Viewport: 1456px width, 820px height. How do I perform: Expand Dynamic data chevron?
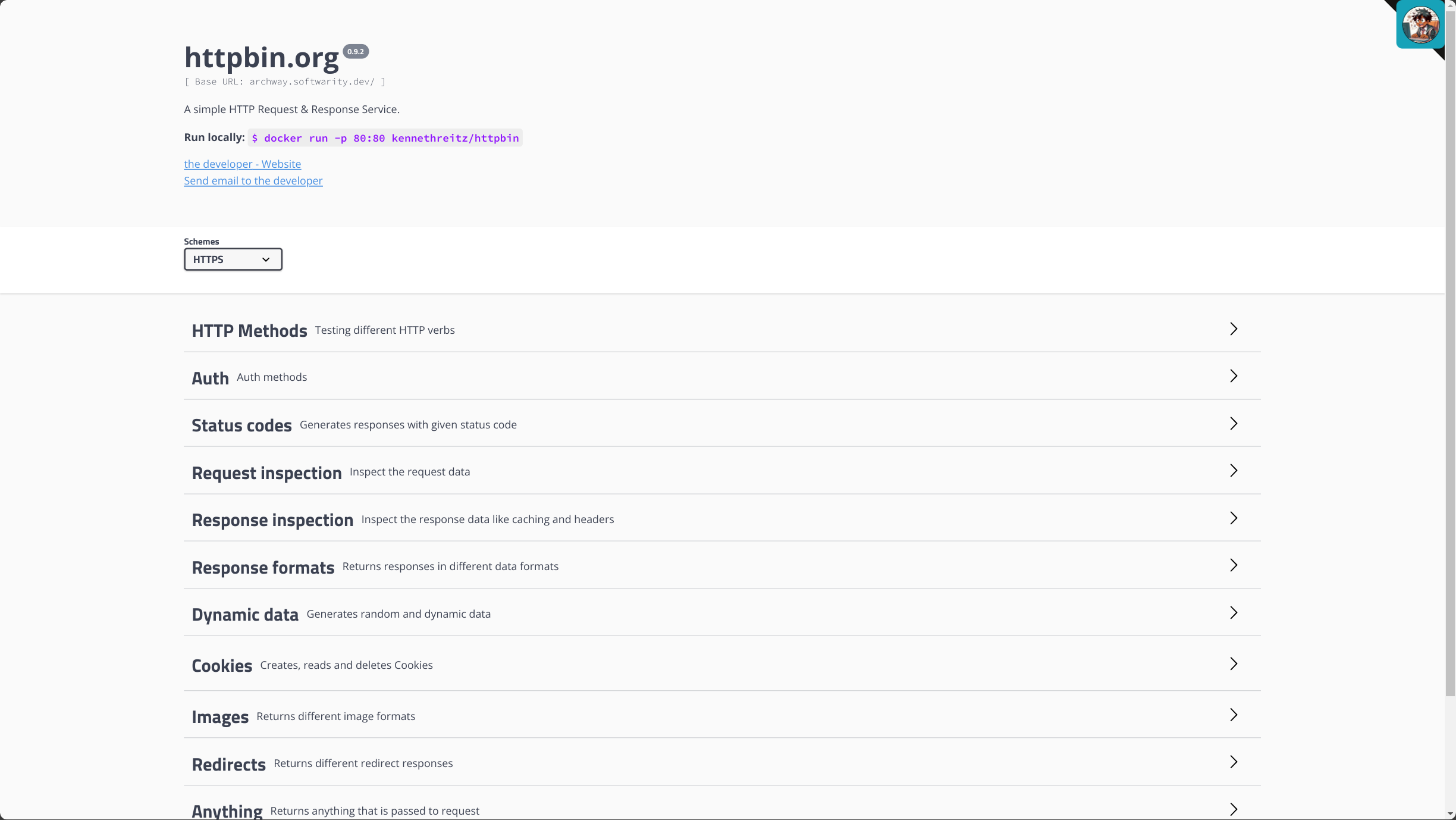point(1234,613)
